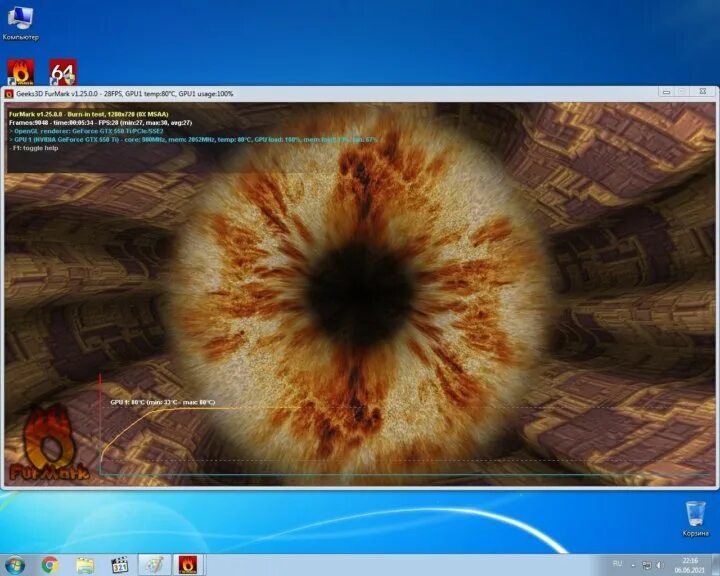The image size is (720, 576).
Task: Open Media Player Classic taskbar icon
Action: click(x=120, y=565)
